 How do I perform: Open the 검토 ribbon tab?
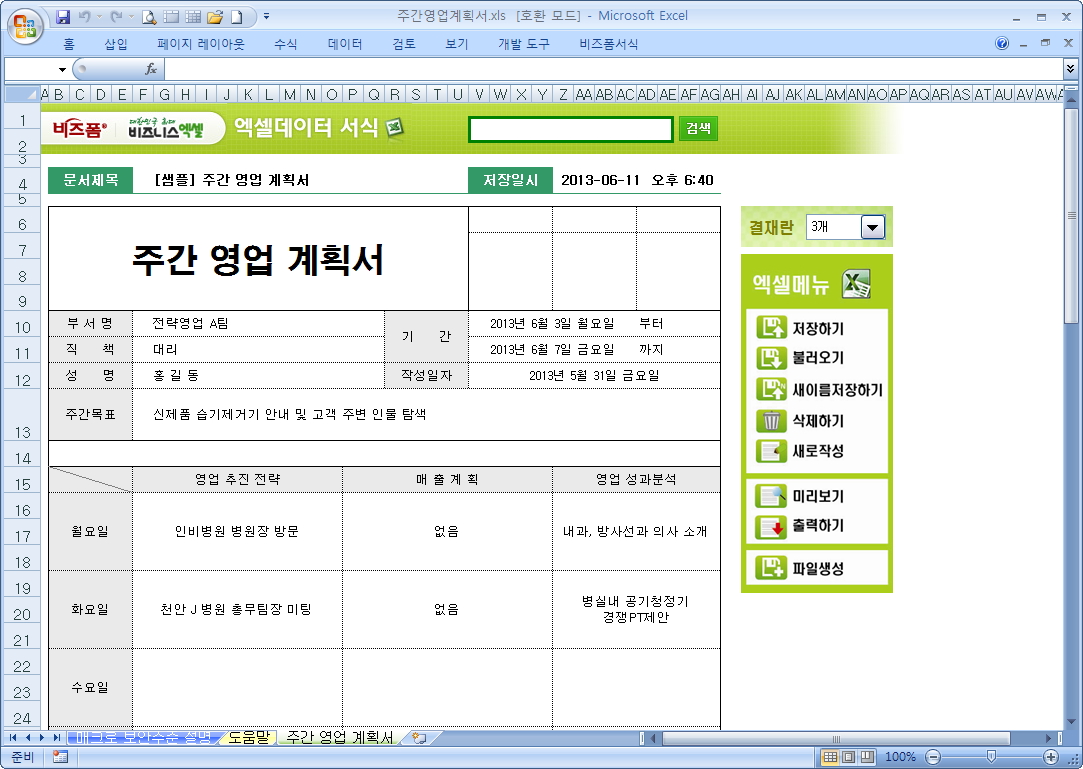coord(404,44)
